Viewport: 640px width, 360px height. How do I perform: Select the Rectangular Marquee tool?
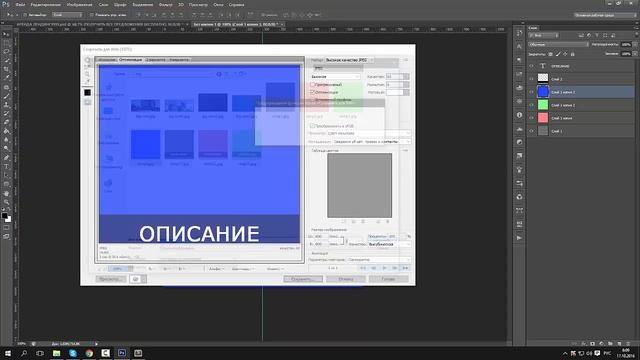pos(6,43)
